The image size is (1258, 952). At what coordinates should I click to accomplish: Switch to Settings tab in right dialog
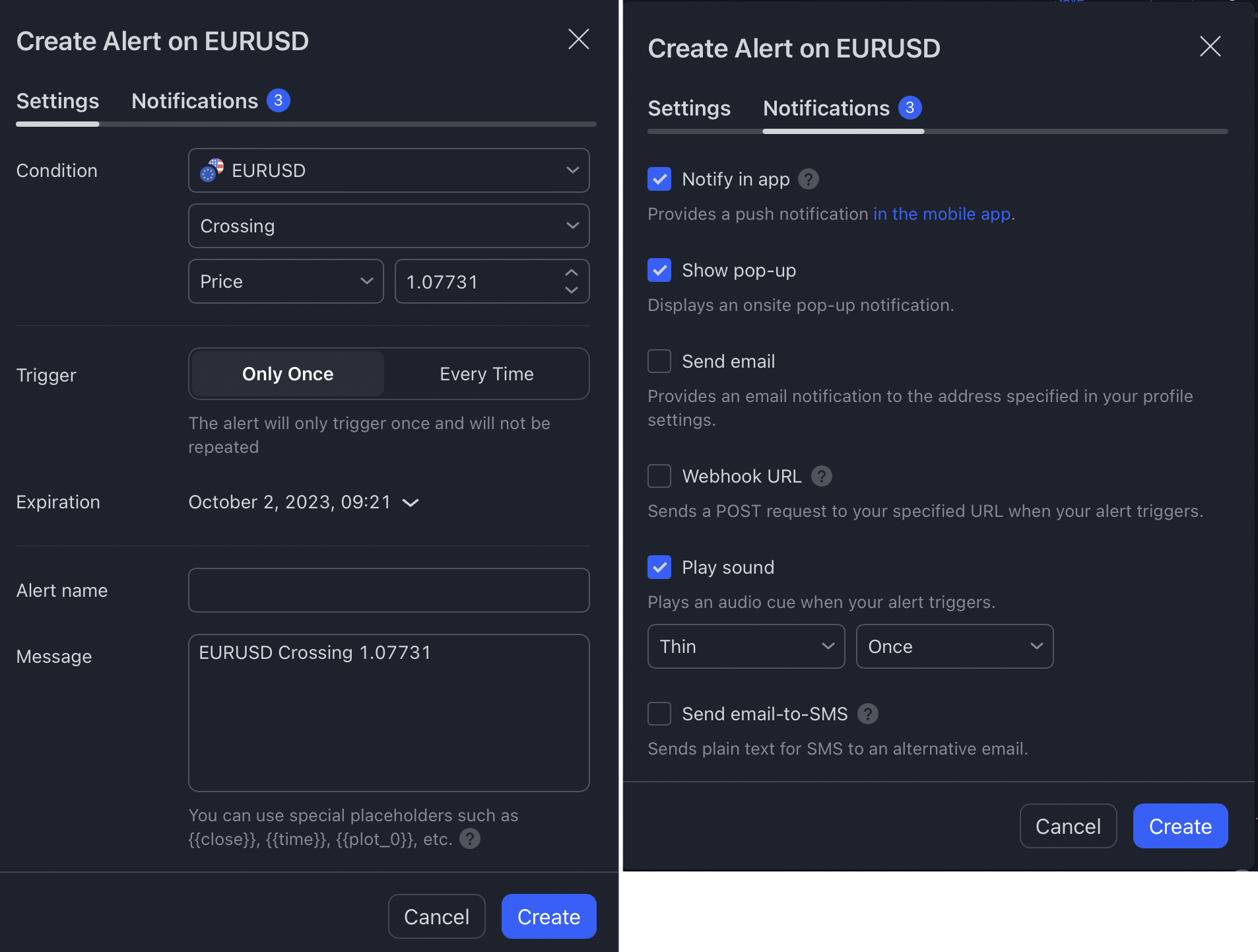(689, 108)
